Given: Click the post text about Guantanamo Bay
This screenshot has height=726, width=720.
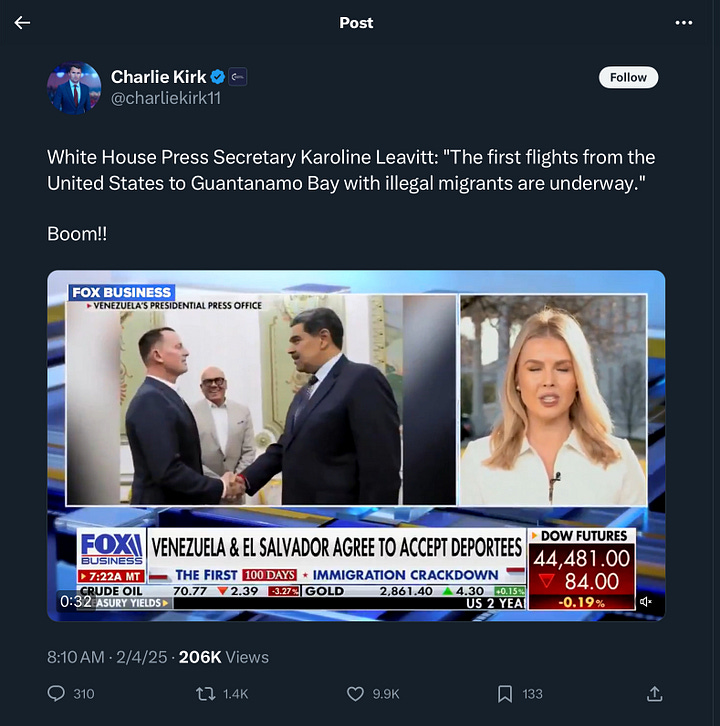Looking at the screenshot, I should pos(351,170).
